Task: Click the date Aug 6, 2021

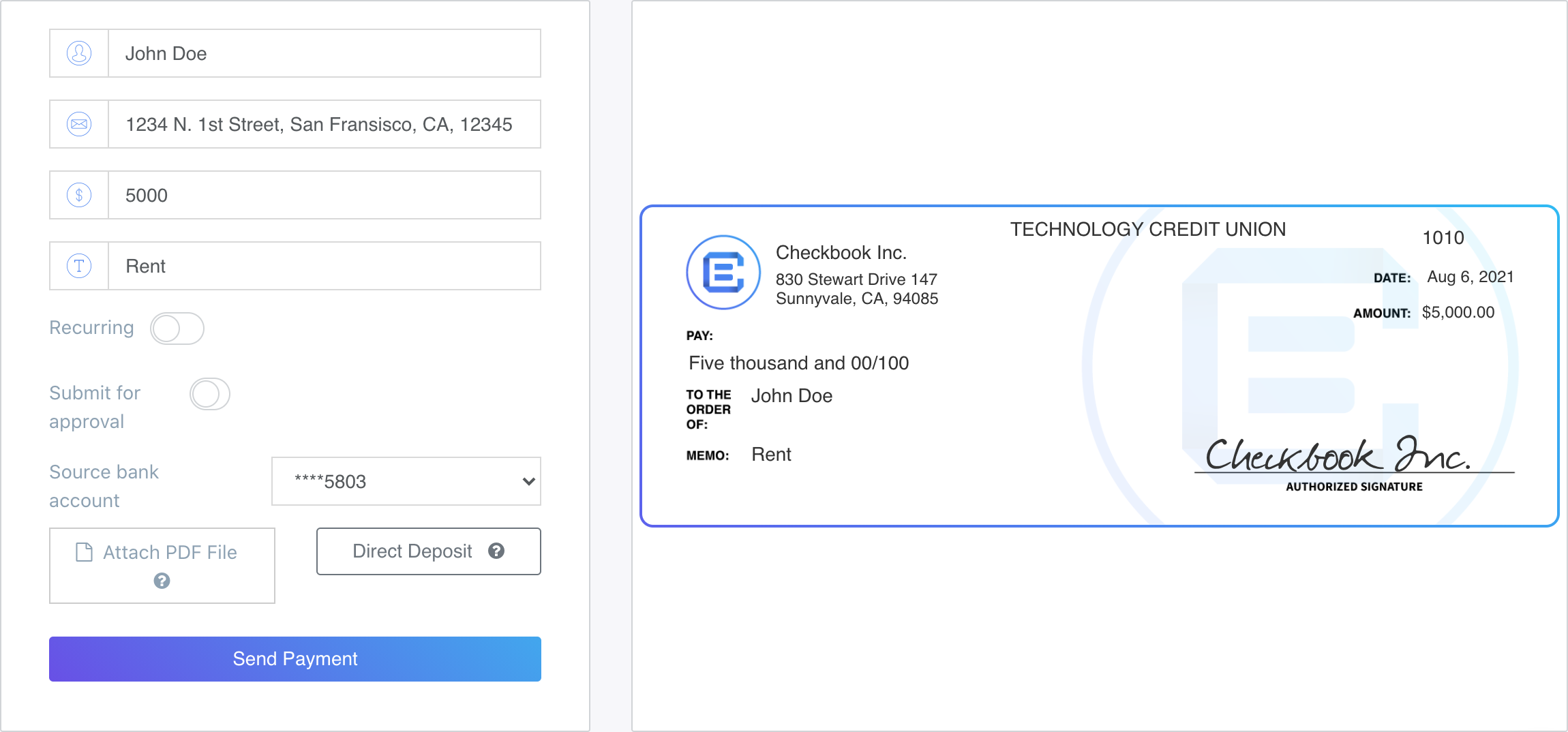Action: click(x=1471, y=277)
